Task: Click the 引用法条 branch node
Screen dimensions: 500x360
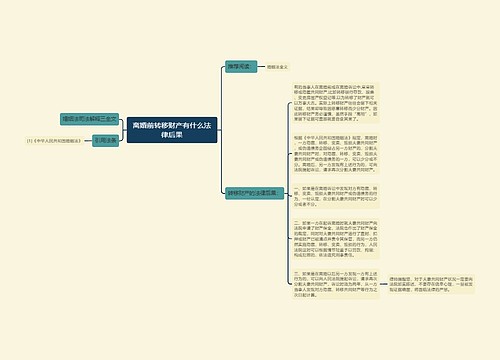Action: (105, 141)
